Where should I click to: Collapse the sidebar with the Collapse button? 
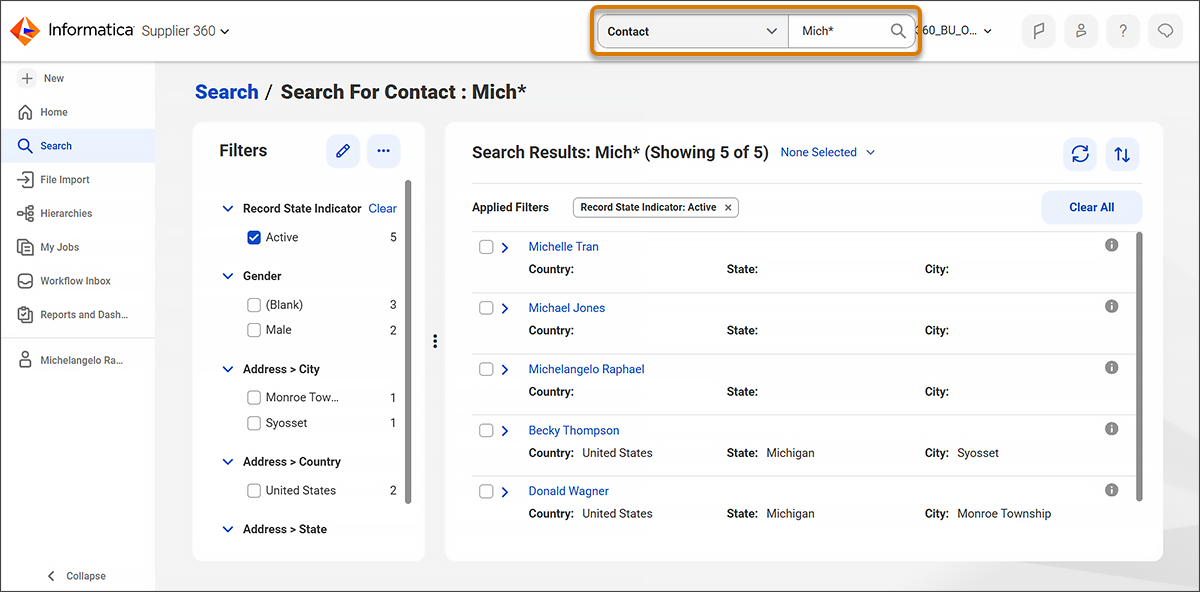[76, 576]
